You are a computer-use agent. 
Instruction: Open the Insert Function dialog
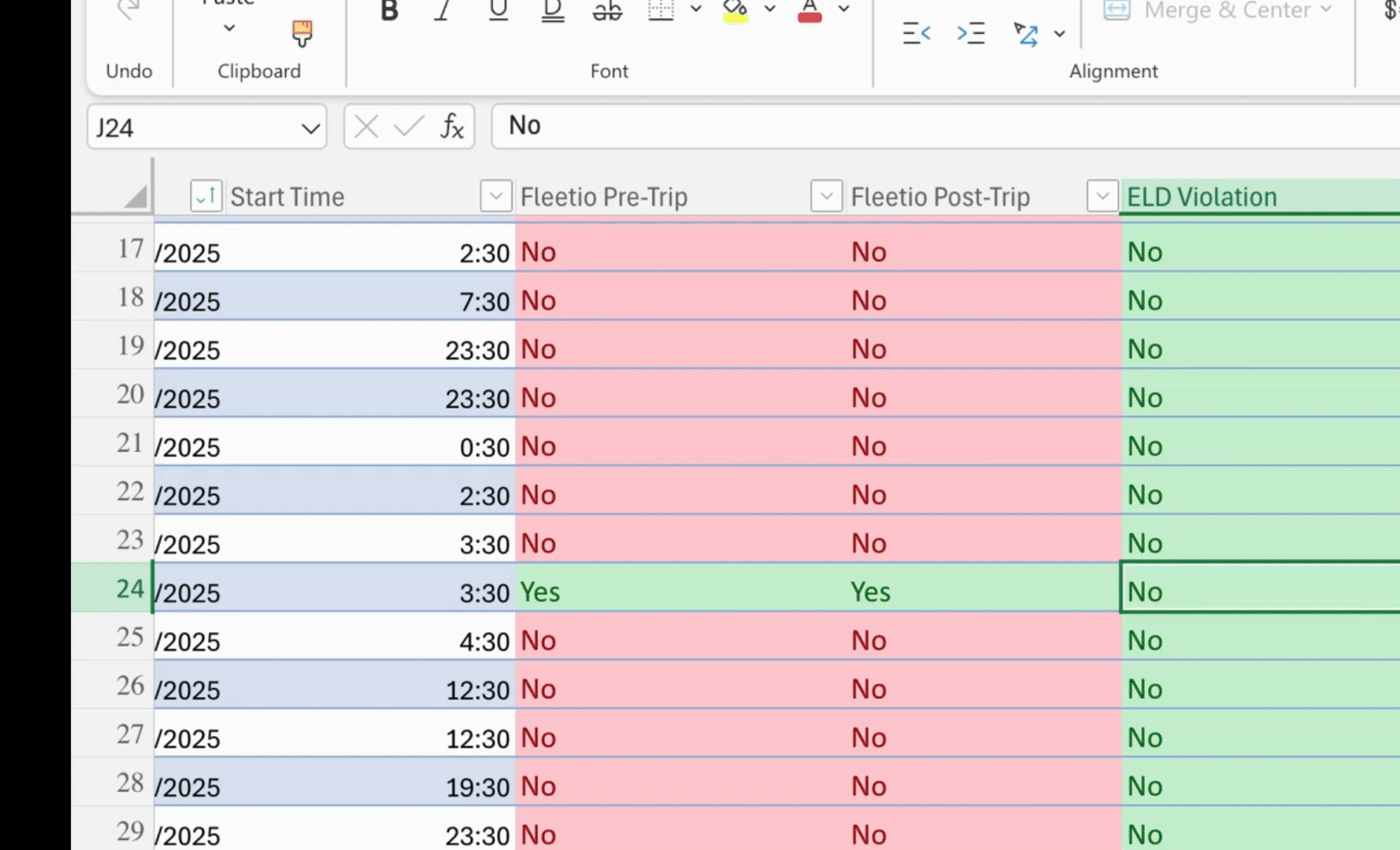[452, 126]
